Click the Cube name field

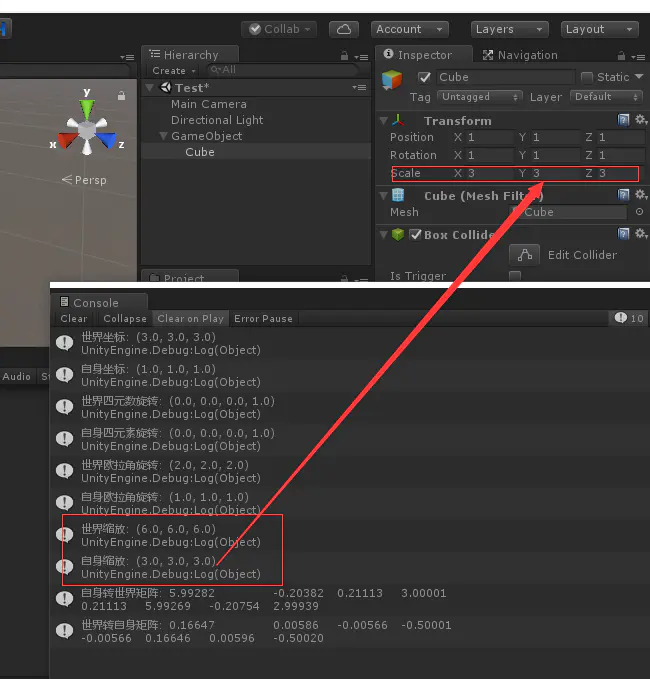(x=505, y=77)
